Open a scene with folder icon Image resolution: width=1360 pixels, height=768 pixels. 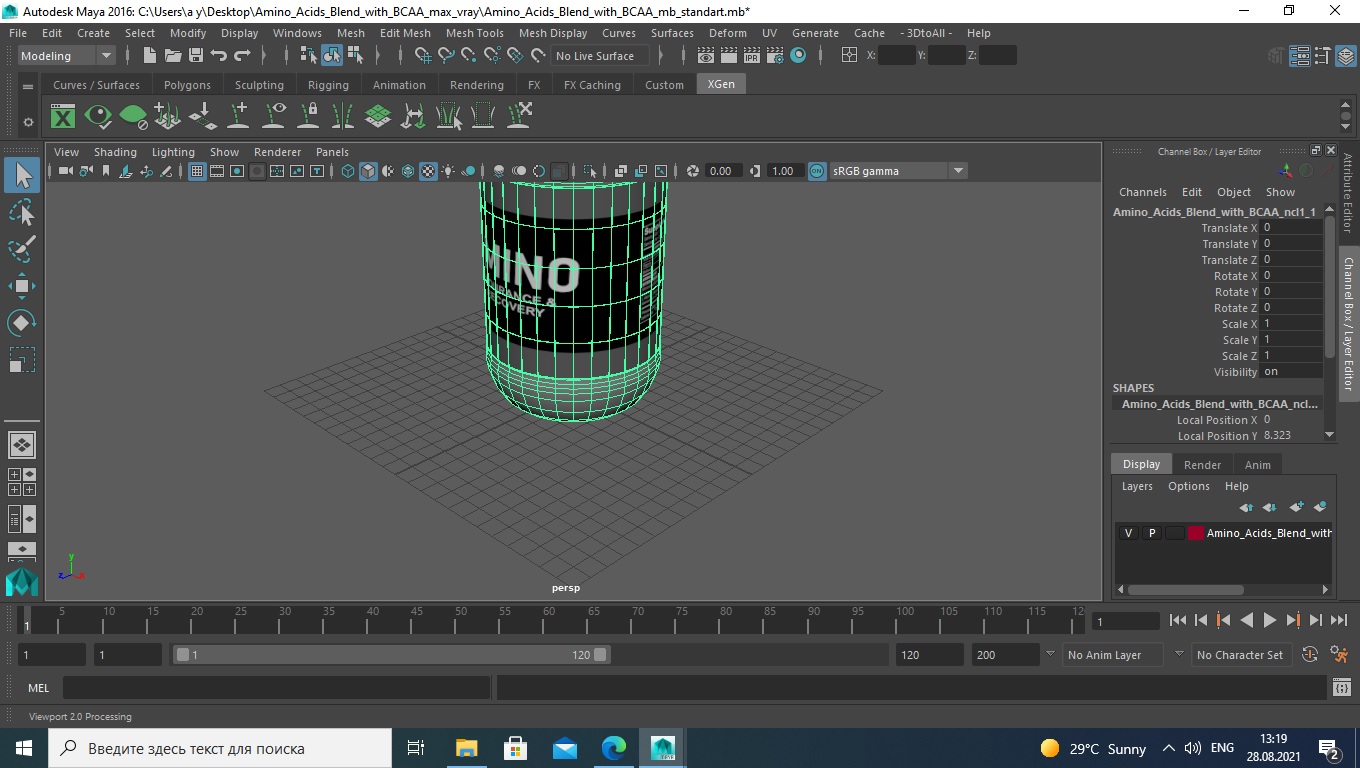pyautogui.click(x=173, y=55)
